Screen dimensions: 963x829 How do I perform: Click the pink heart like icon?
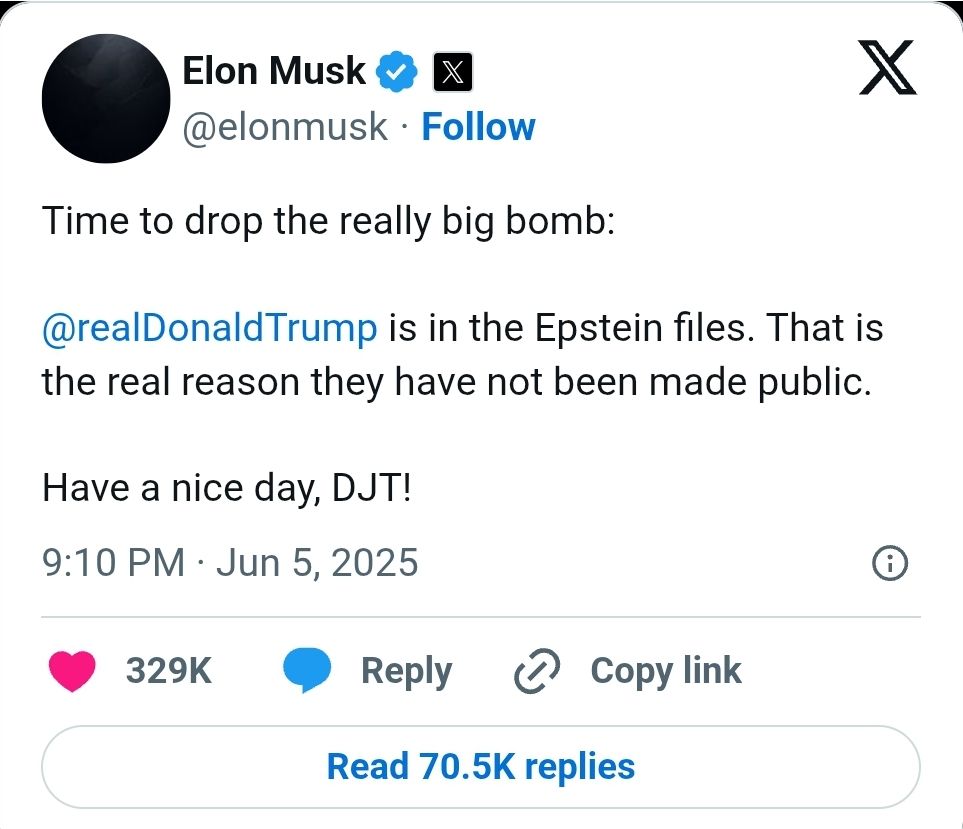click(72, 671)
